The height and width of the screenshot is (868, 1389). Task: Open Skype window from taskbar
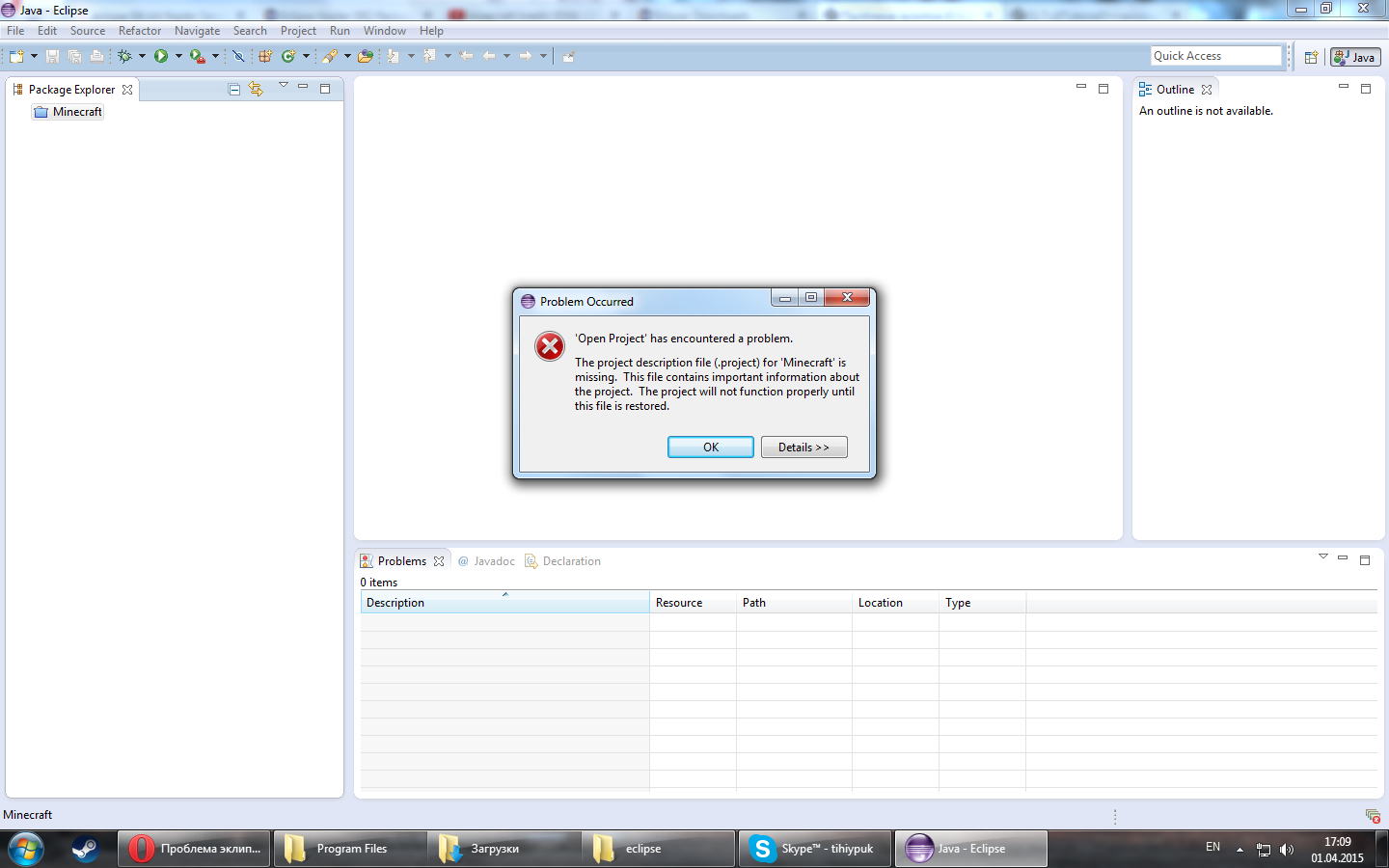pos(816,849)
